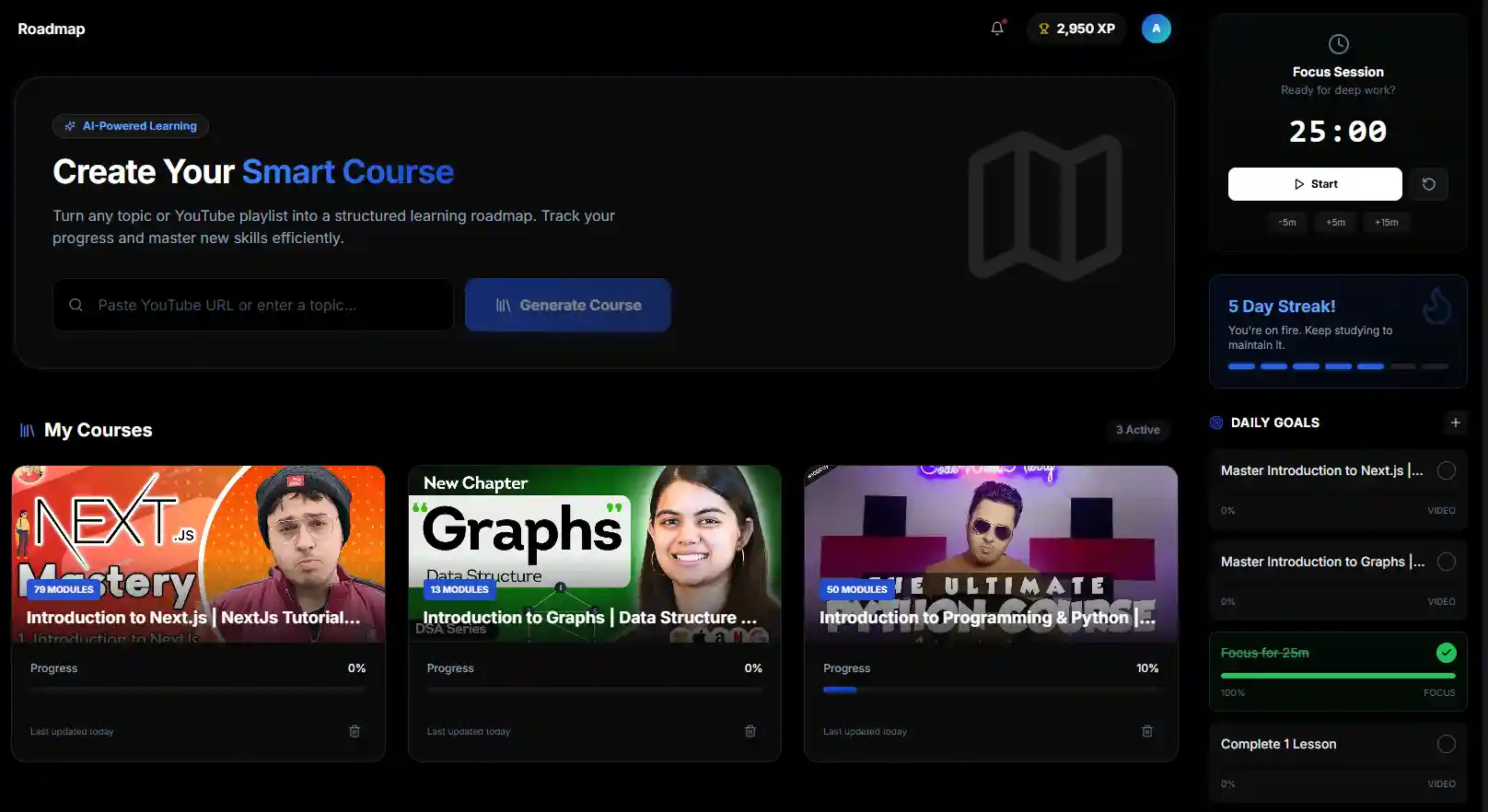Mark Complete 1 Lesson goal done

point(1447,744)
